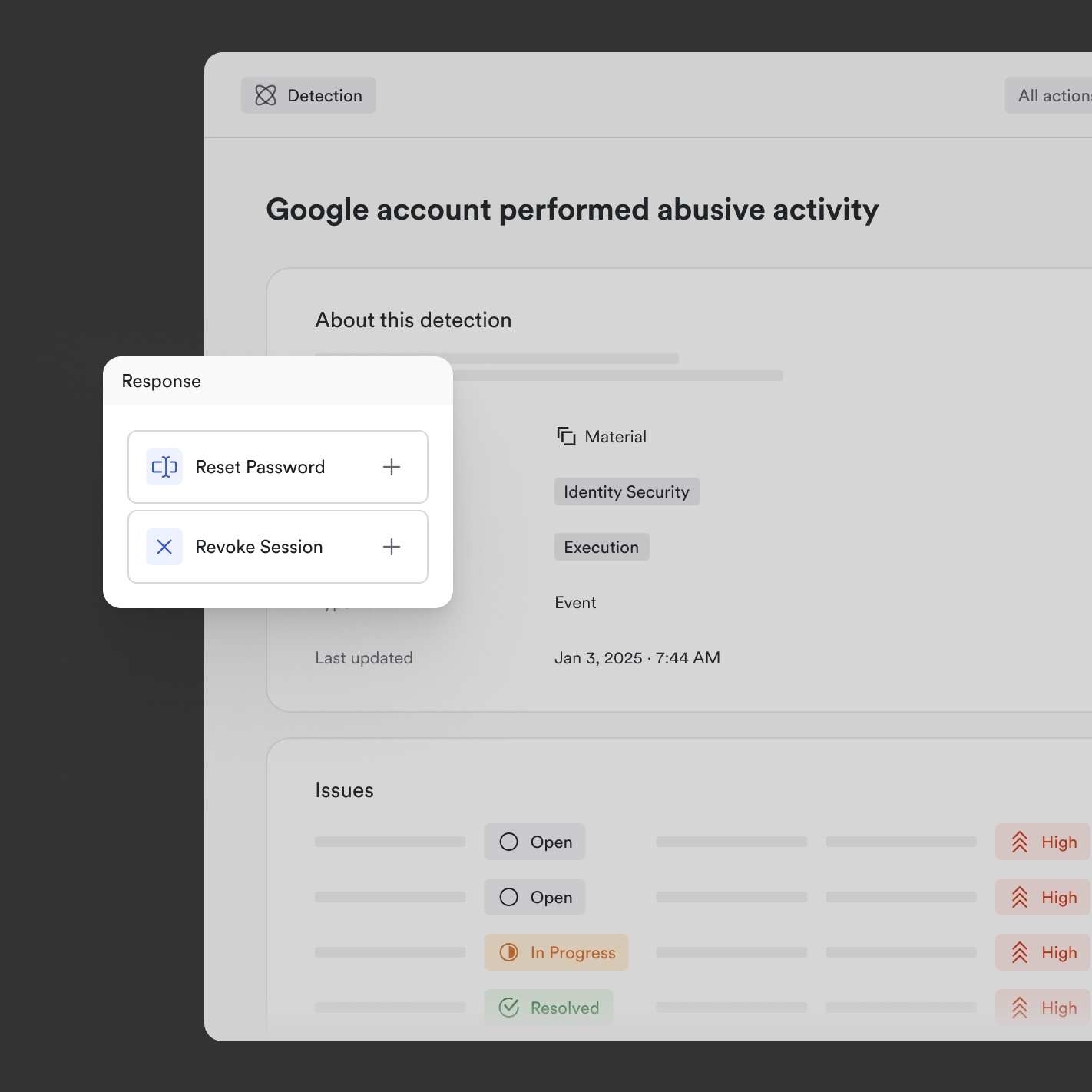Click the "Google account performed abusive activity" title
The width and height of the screenshot is (1092, 1092).
point(572,210)
